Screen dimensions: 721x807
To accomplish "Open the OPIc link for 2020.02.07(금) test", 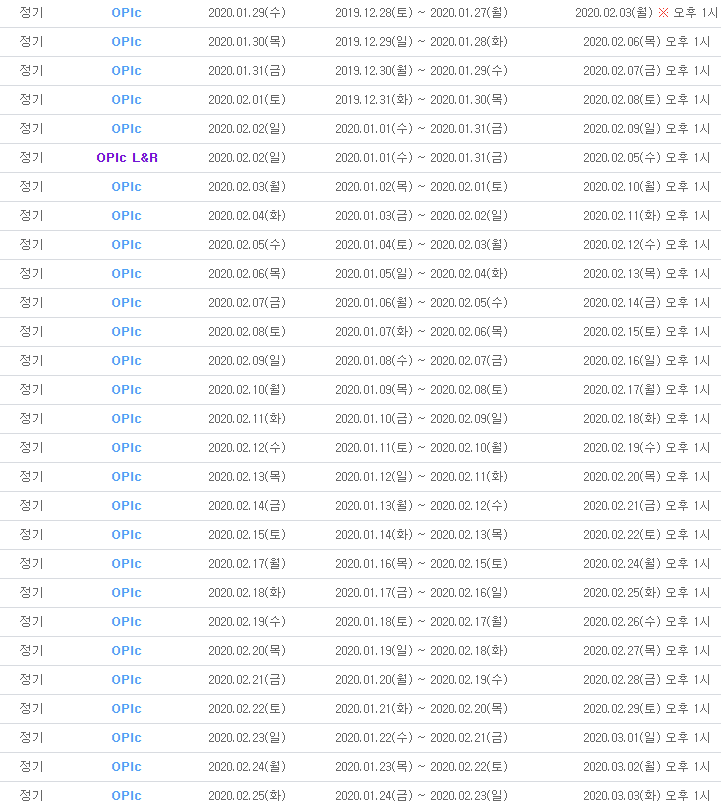I will click(x=127, y=302).
